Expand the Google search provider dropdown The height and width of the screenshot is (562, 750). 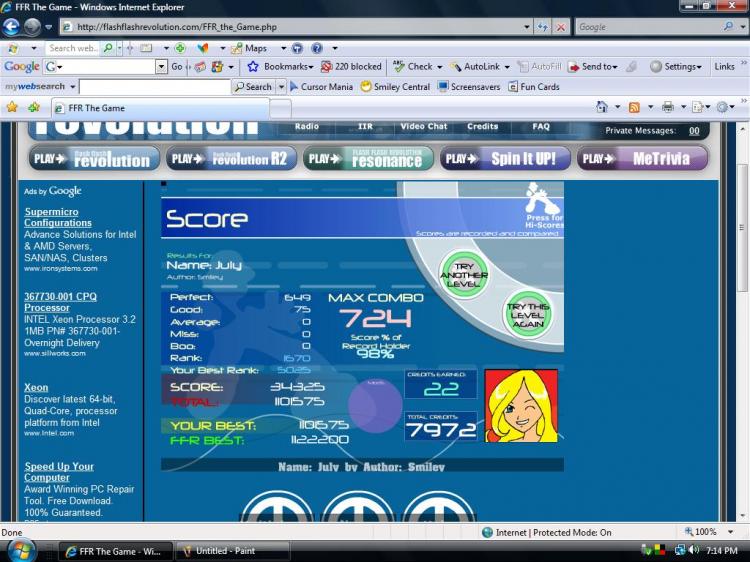(x=742, y=27)
